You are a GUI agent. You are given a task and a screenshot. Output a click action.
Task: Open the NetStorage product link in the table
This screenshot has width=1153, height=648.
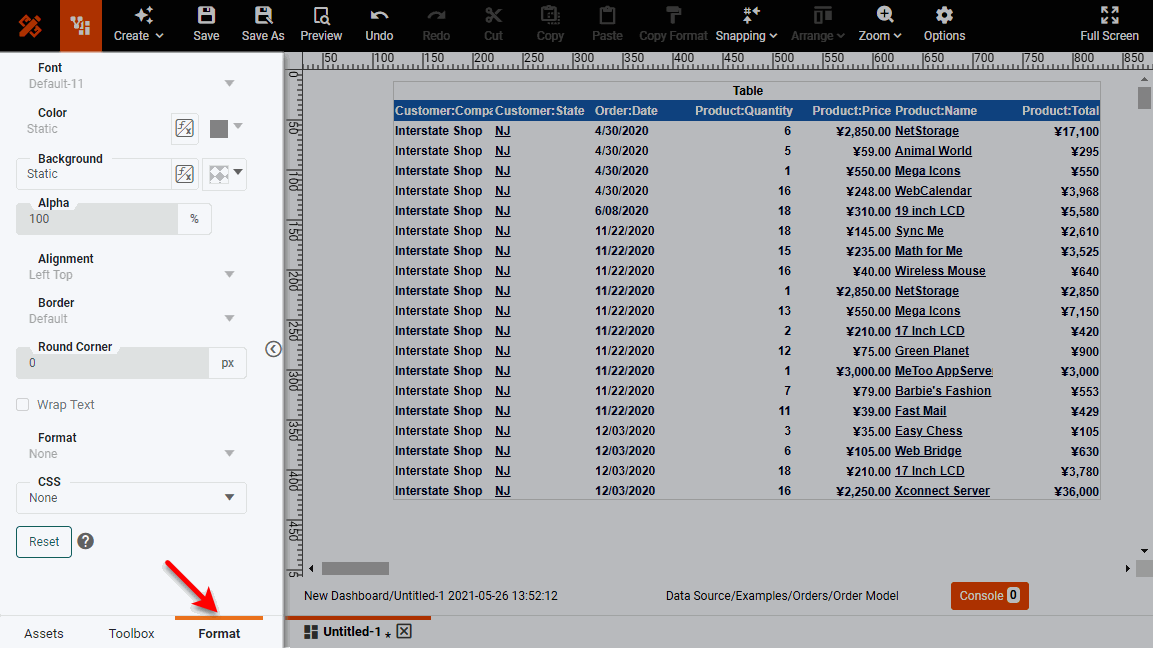tap(928, 130)
